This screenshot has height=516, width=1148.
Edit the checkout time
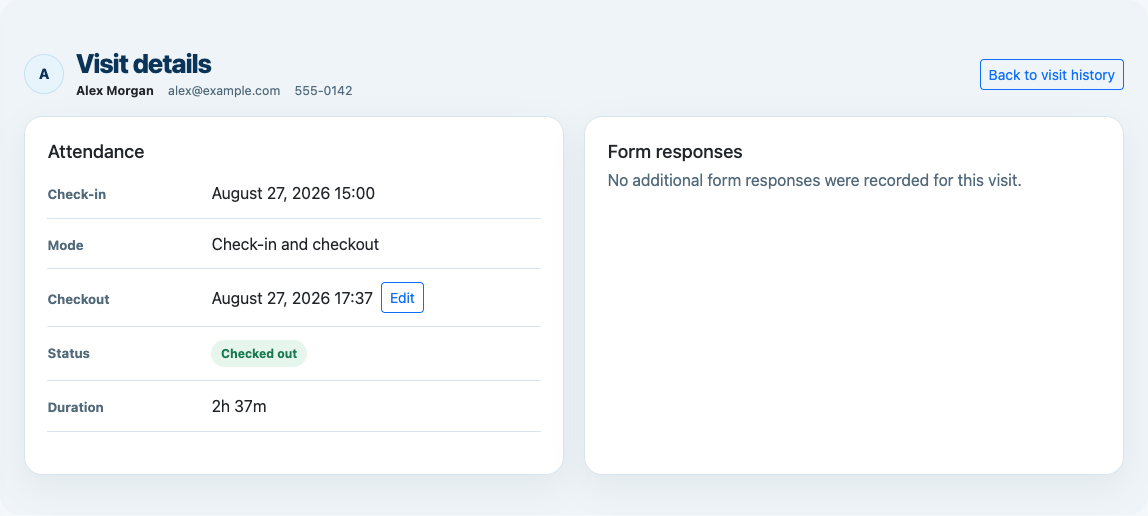(402, 298)
